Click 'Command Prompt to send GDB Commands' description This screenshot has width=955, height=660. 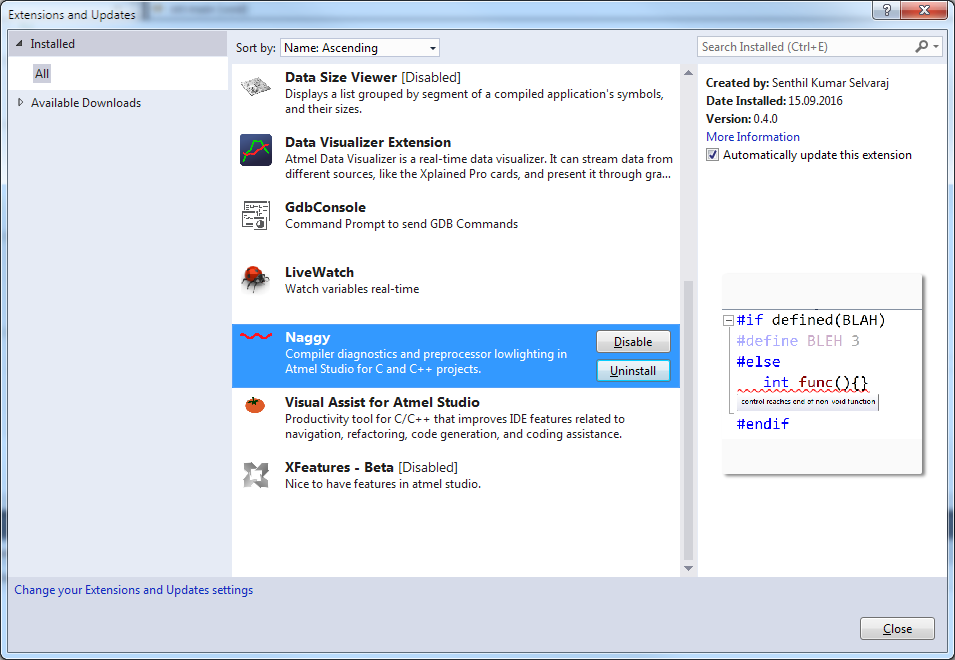(401, 224)
